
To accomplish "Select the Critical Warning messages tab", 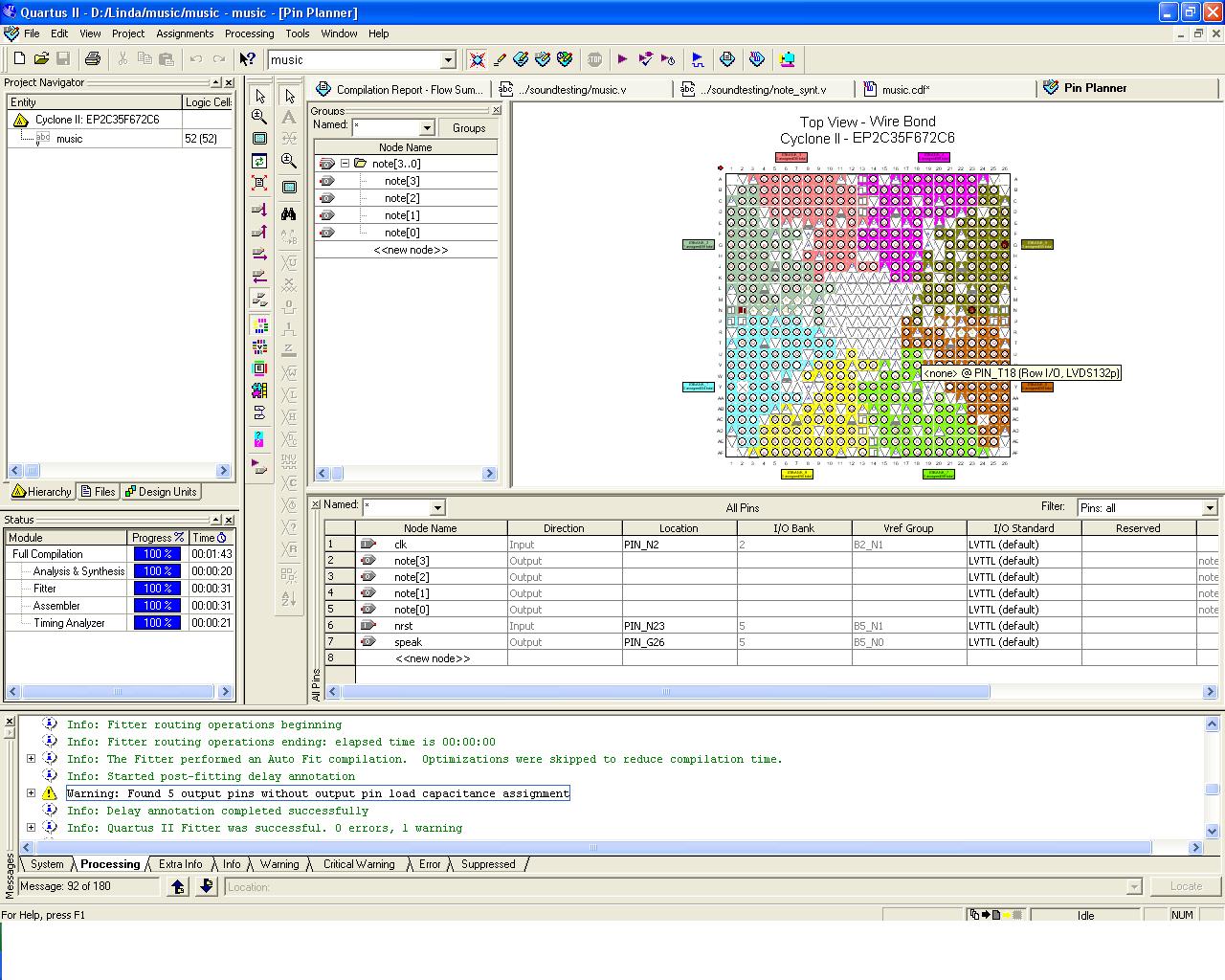I will point(358,864).
